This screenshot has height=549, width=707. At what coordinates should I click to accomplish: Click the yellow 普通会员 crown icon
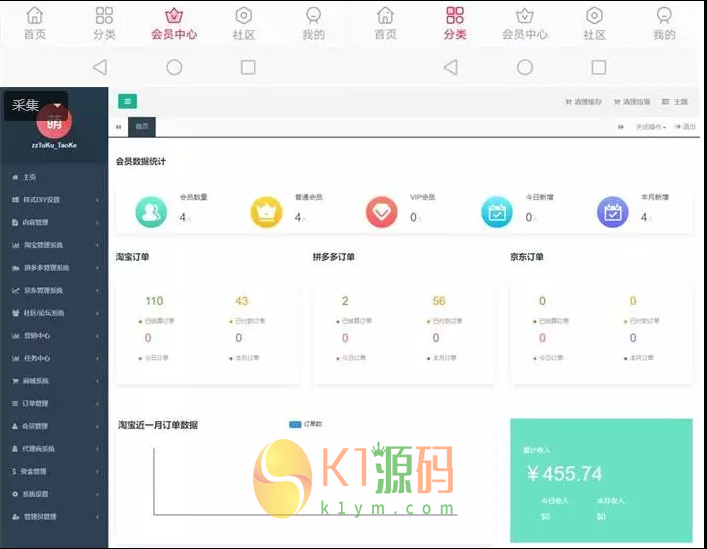[266, 212]
